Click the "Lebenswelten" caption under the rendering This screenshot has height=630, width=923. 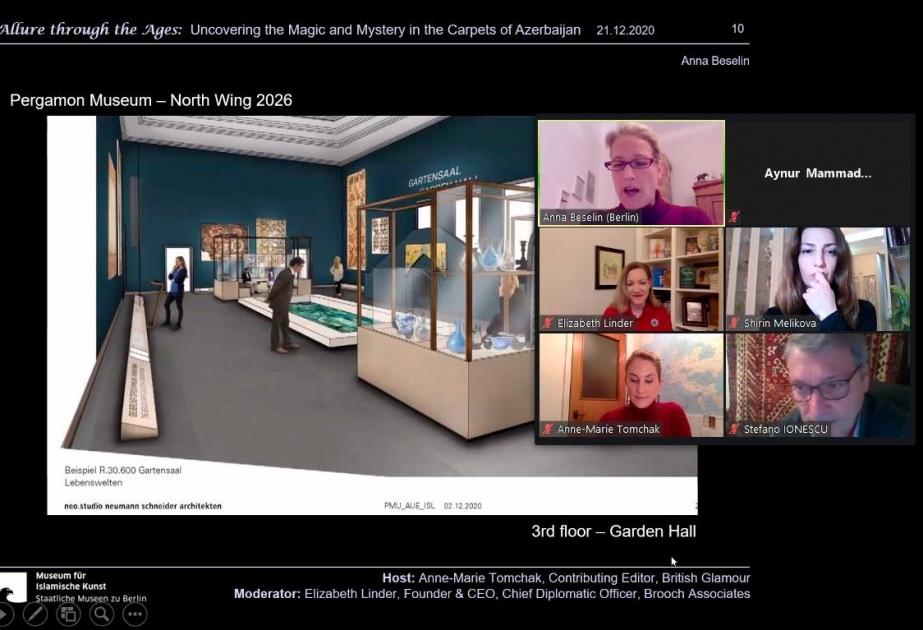[94, 483]
